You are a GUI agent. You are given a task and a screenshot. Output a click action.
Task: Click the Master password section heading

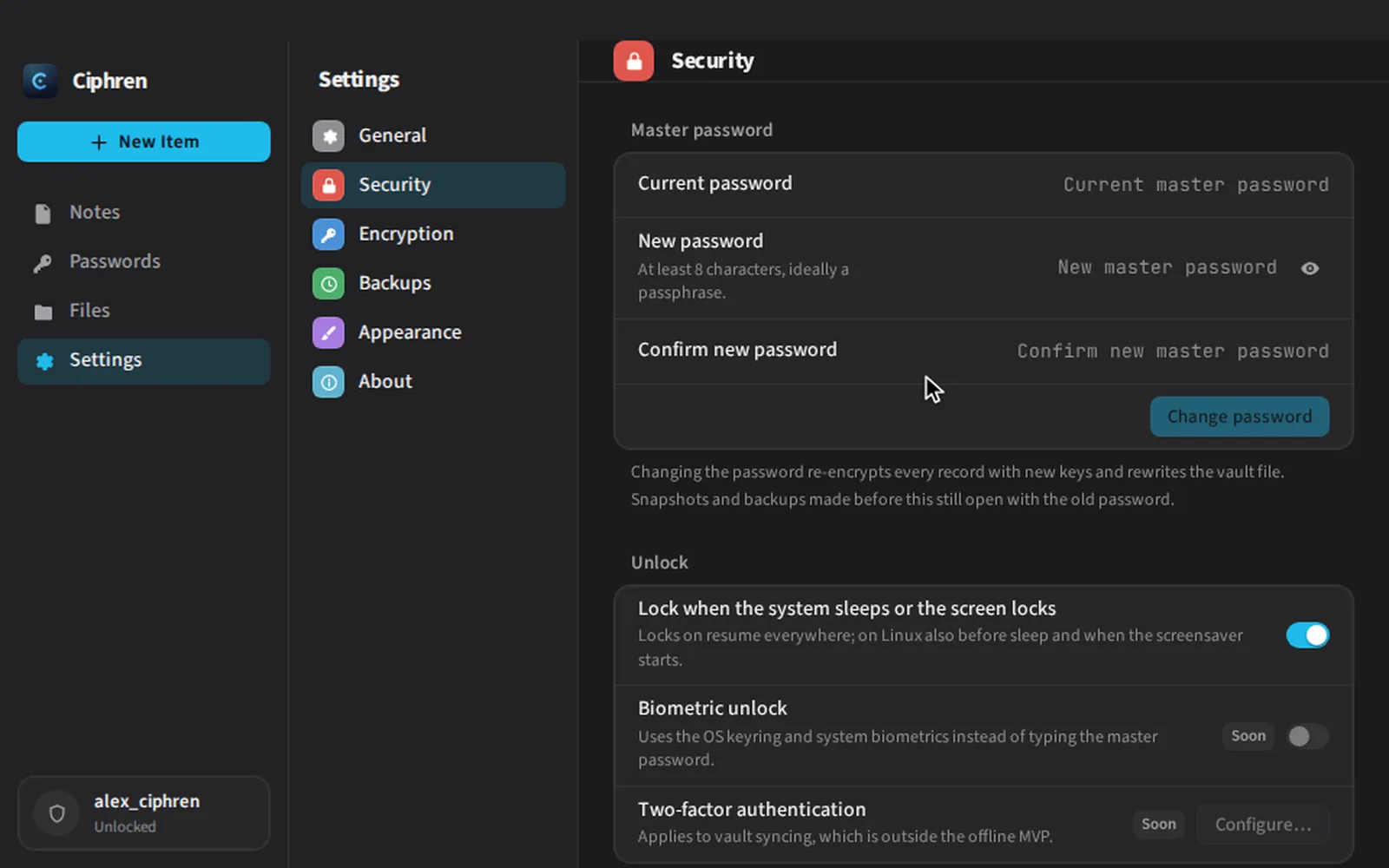[x=701, y=130]
